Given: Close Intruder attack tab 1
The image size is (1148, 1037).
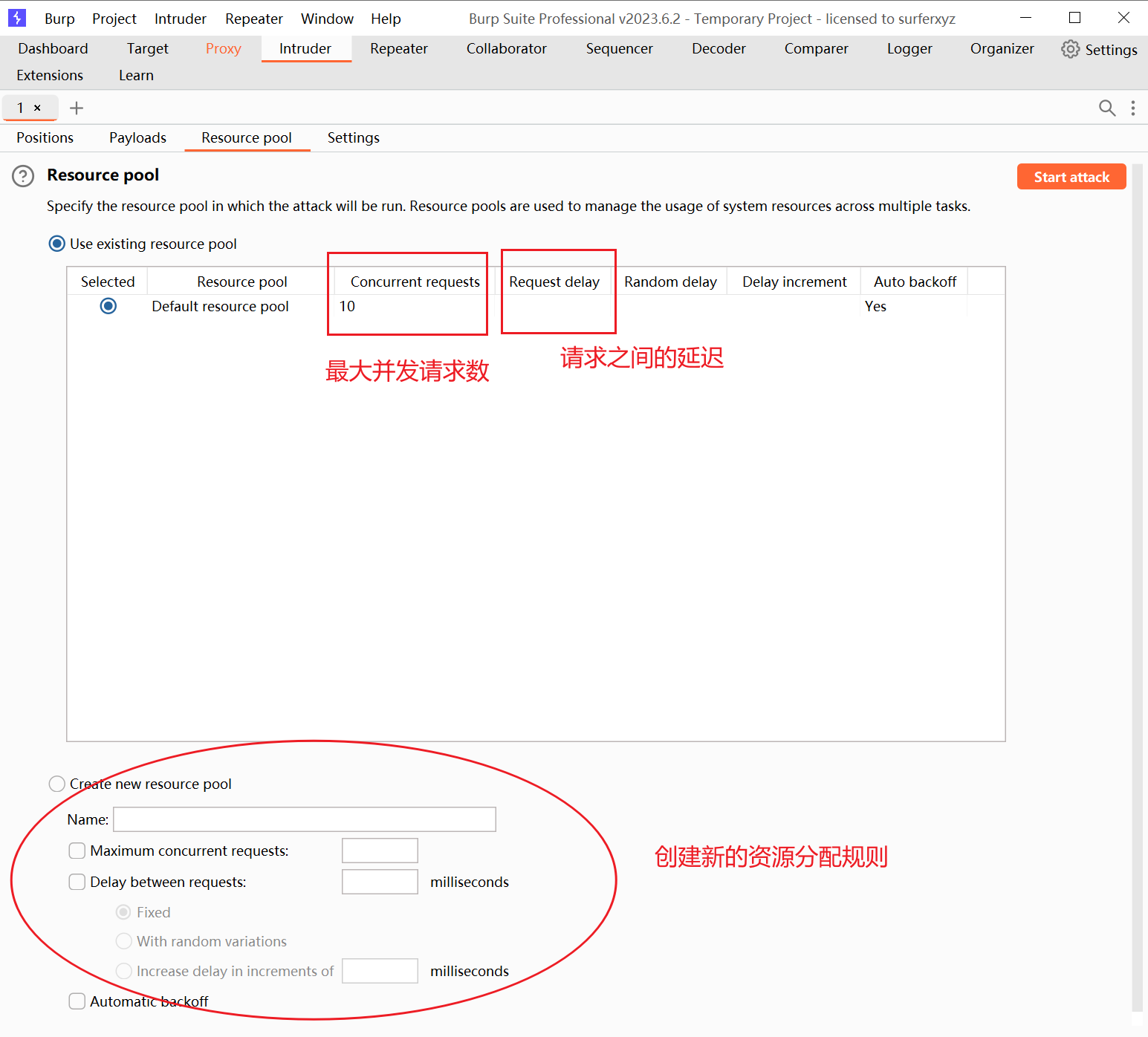Looking at the screenshot, I should click(37, 108).
